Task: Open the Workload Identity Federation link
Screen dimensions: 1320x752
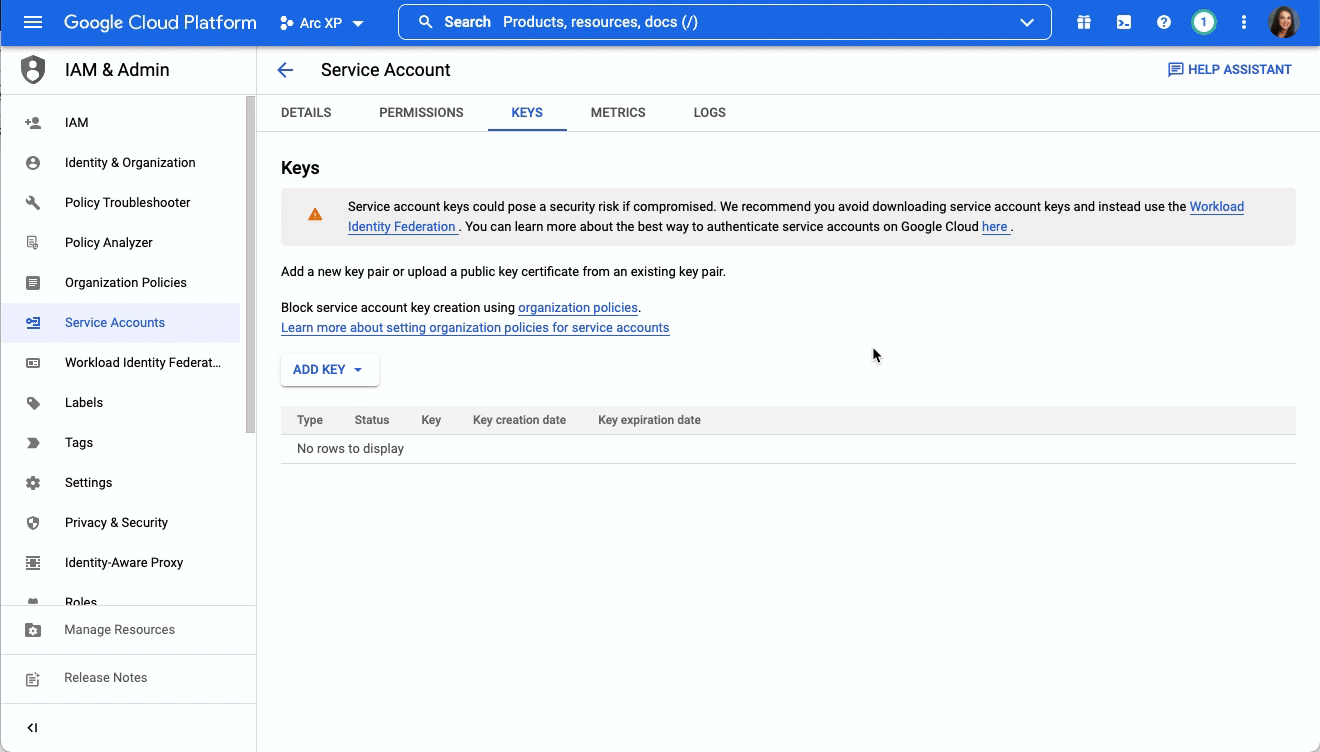Action: pyautogui.click(x=1216, y=207)
